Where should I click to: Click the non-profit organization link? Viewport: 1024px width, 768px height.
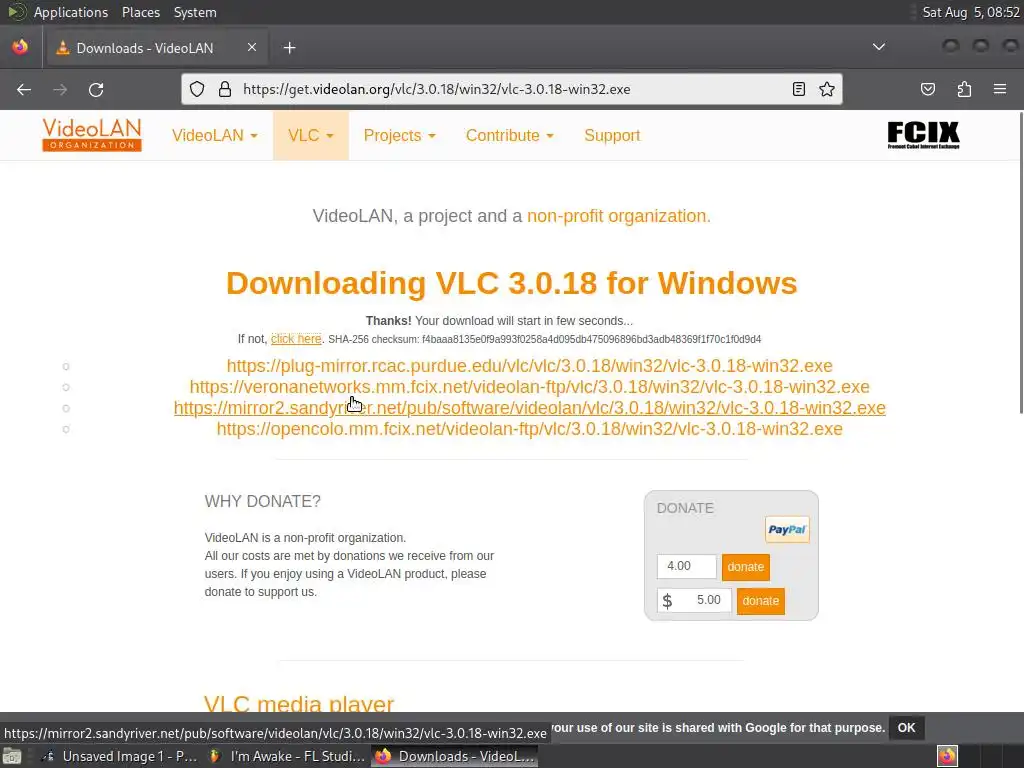[618, 216]
